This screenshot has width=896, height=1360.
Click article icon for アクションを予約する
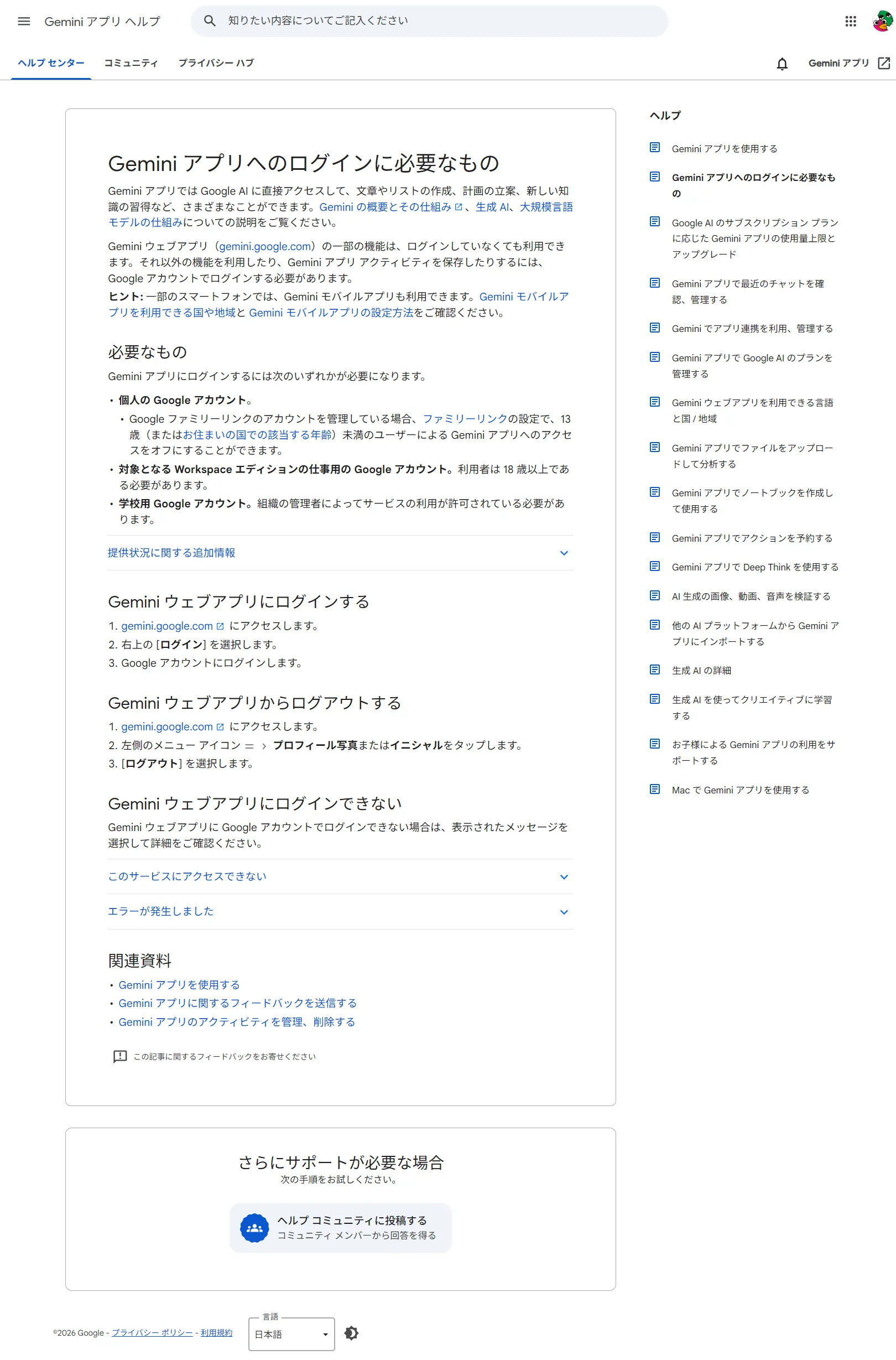[655, 537]
